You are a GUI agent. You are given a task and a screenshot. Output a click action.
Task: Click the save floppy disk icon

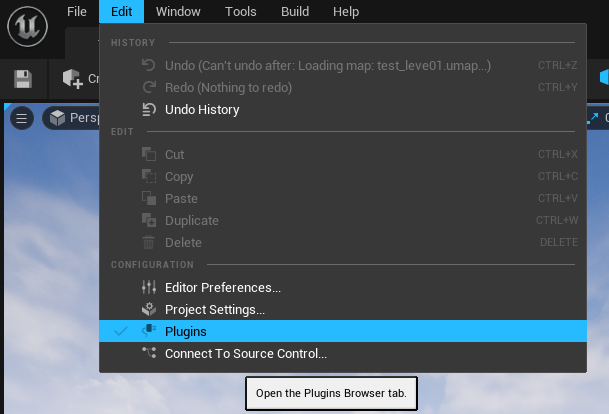tap(23, 78)
